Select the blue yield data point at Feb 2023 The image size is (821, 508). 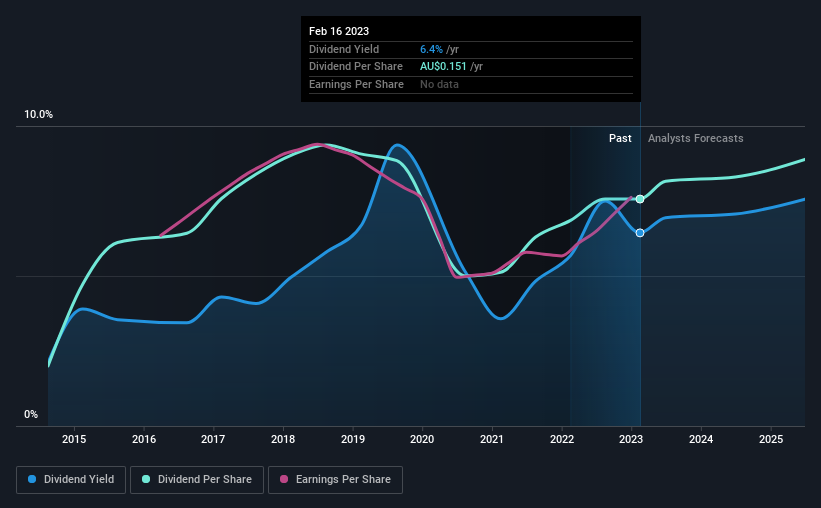pyautogui.click(x=640, y=233)
